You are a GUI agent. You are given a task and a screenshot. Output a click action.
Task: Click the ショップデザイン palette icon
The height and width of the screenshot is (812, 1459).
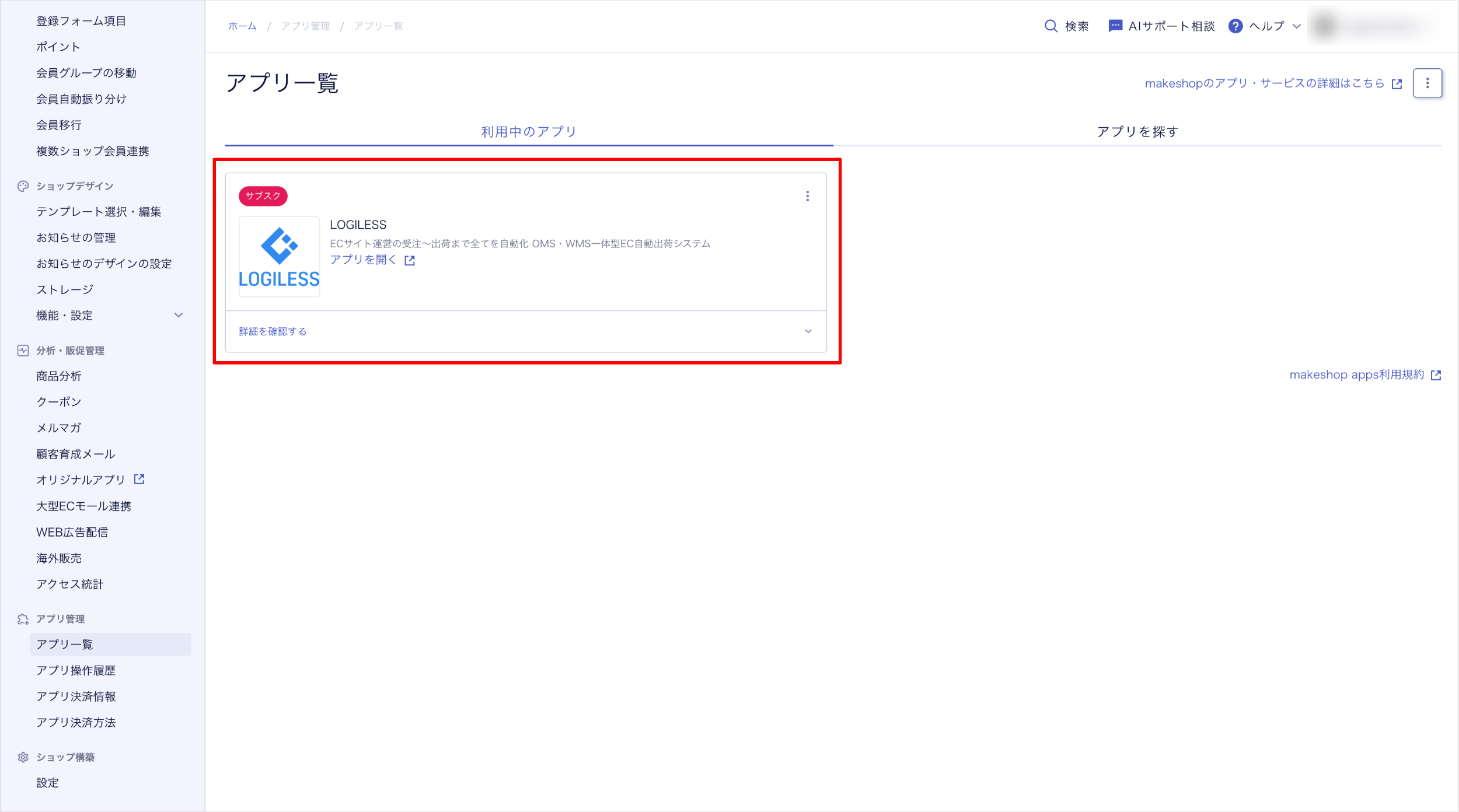[x=23, y=186]
